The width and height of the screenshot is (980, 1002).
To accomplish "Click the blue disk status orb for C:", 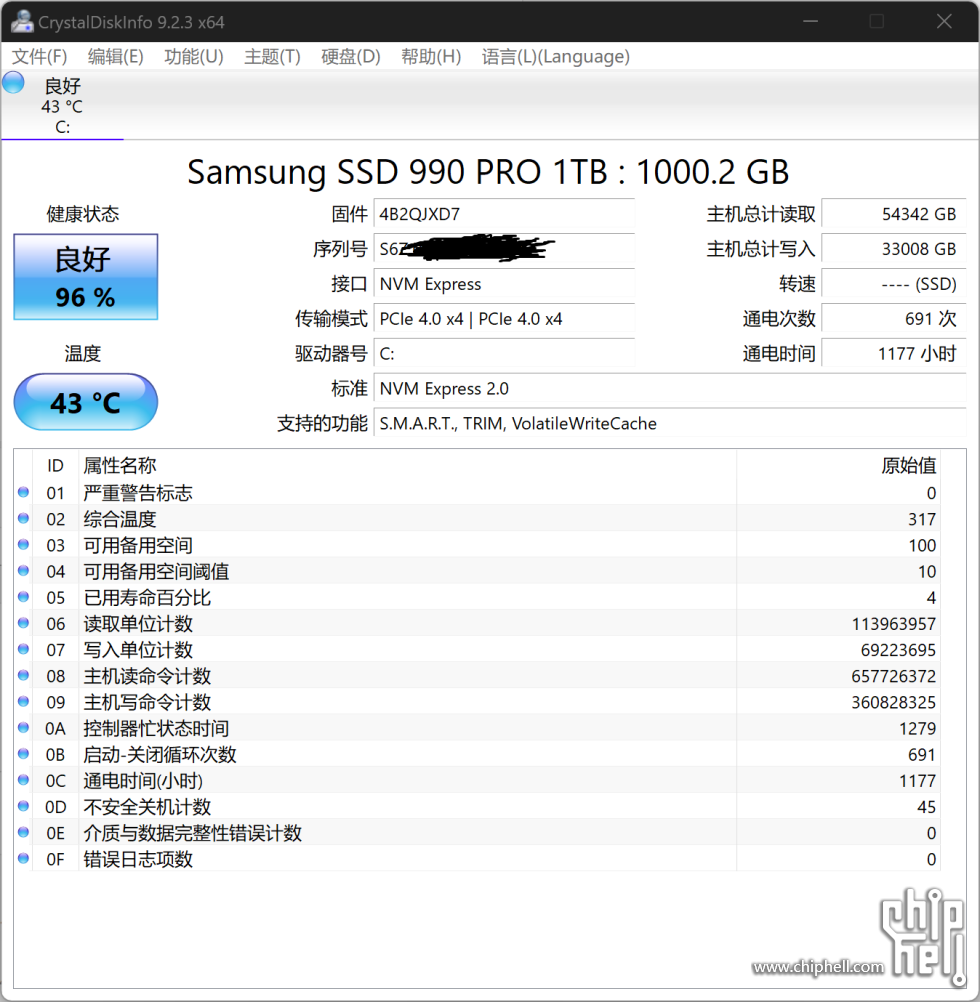I will pyautogui.click(x=13, y=83).
